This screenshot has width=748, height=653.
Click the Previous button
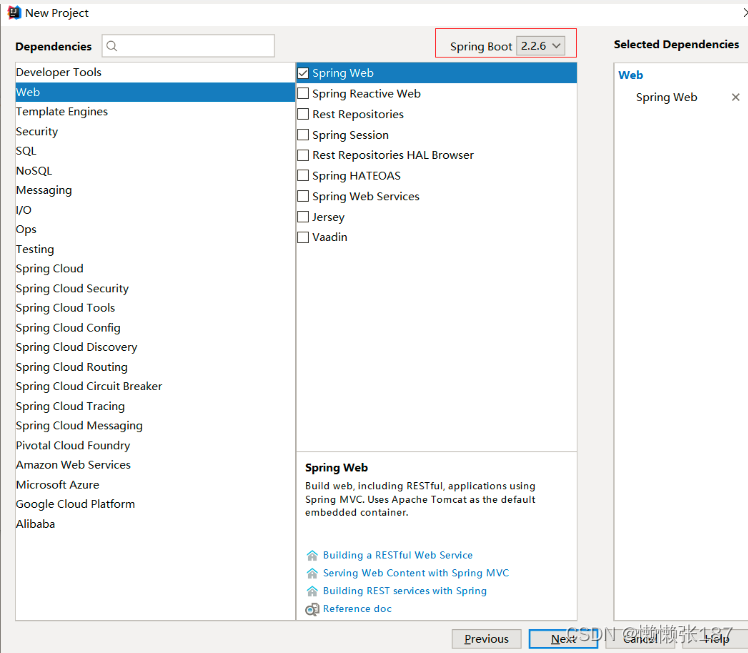(x=487, y=639)
